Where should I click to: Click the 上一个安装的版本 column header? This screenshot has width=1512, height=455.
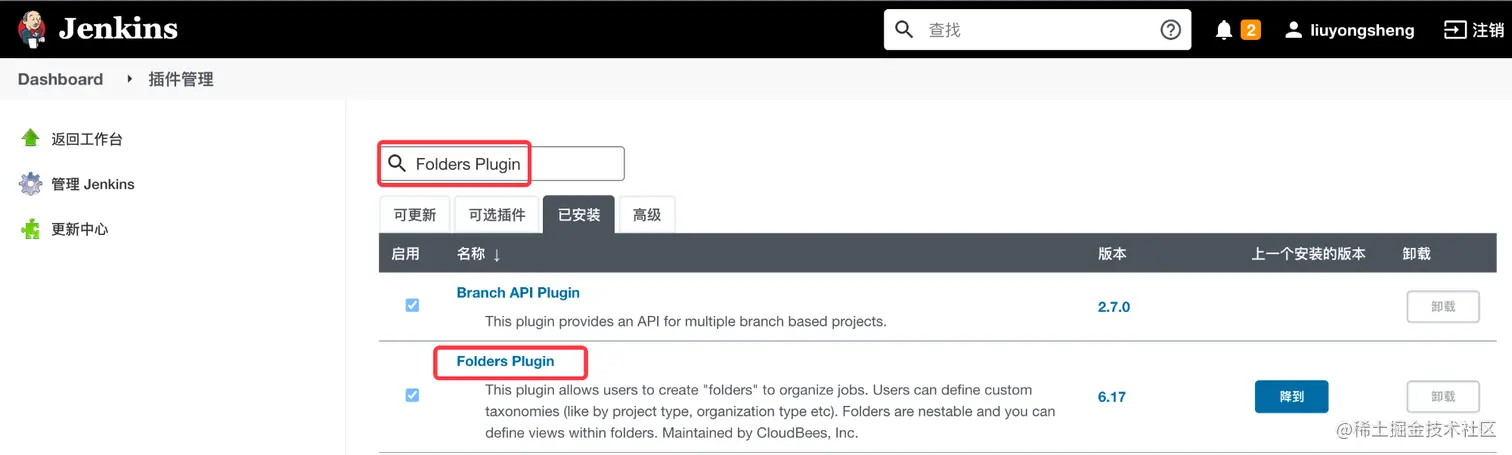(x=1308, y=254)
